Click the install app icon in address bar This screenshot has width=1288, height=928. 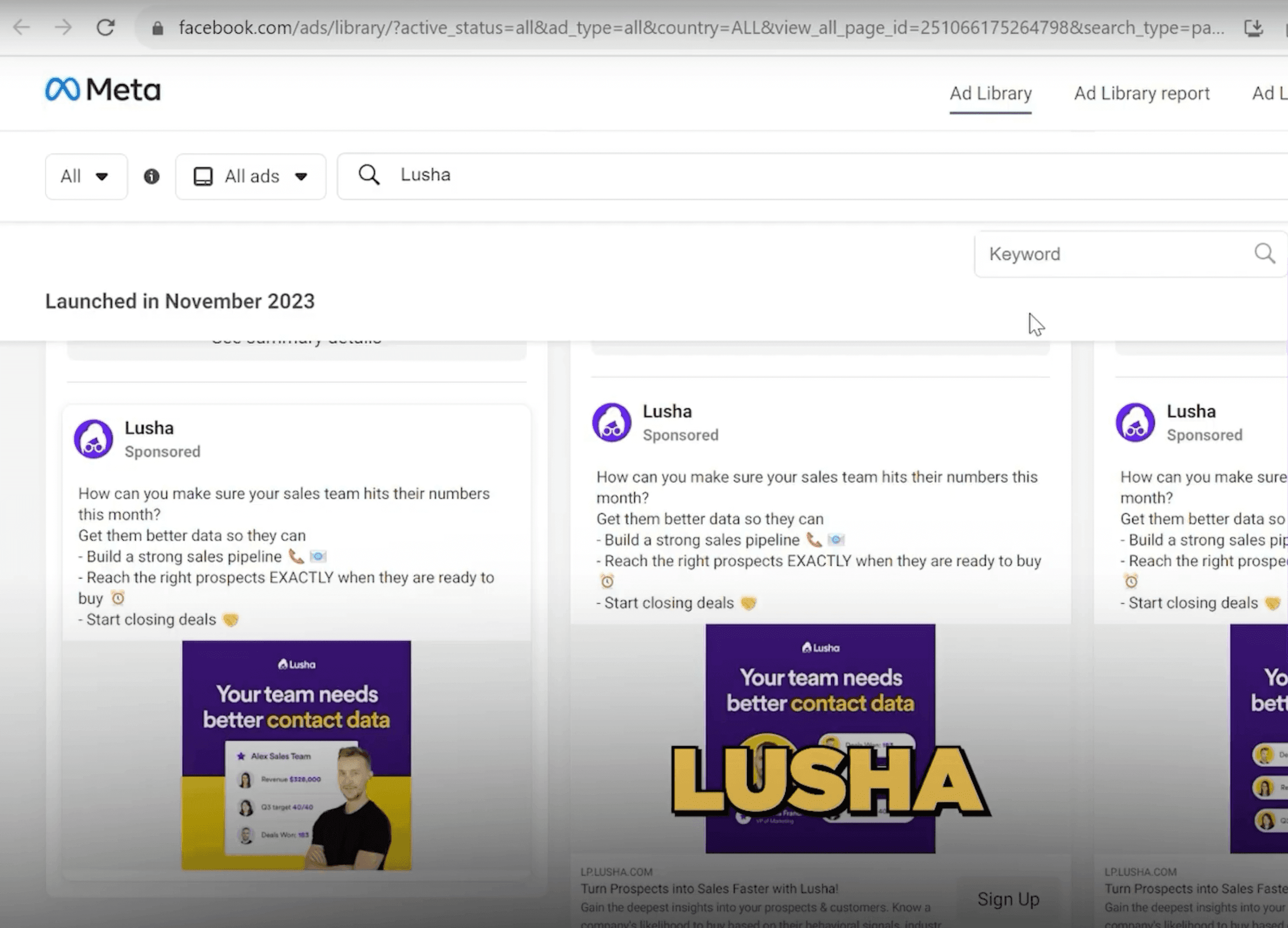(1253, 28)
